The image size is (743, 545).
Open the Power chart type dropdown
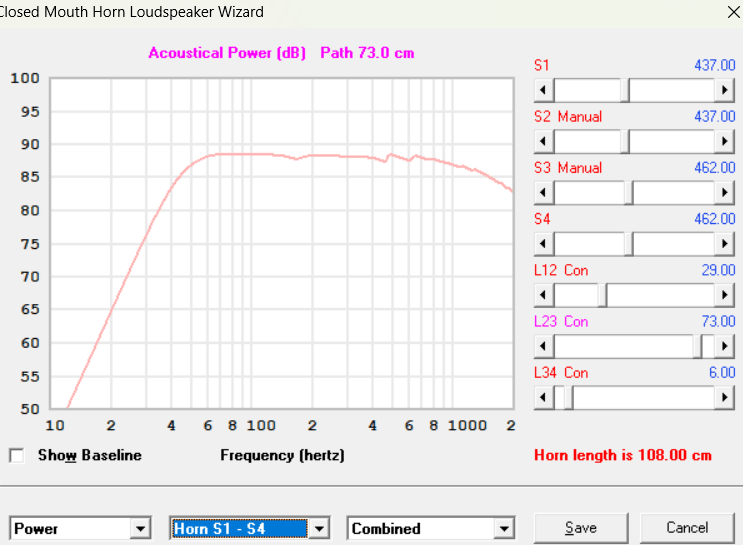tap(140, 528)
